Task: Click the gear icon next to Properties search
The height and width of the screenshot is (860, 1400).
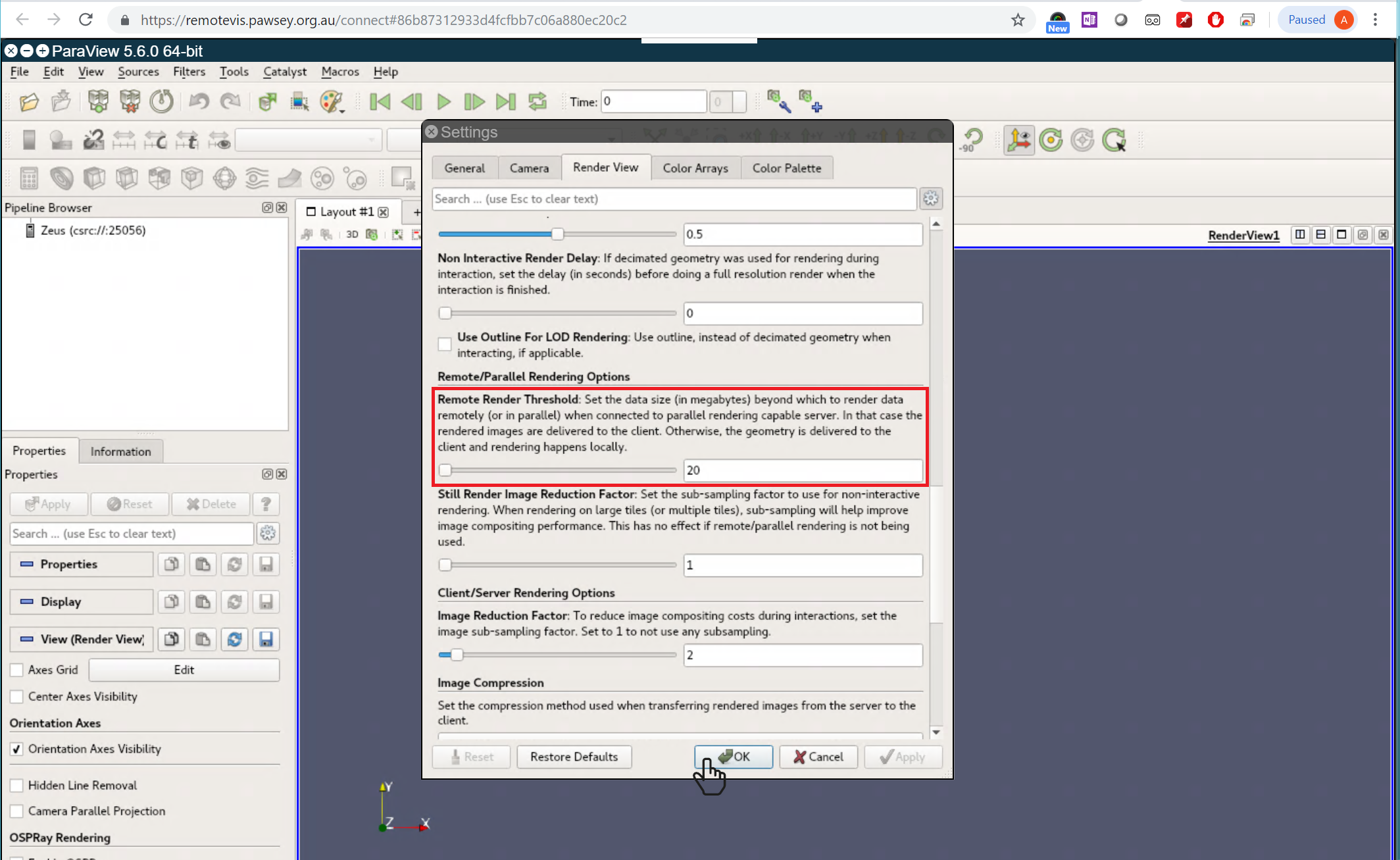Action: point(267,534)
